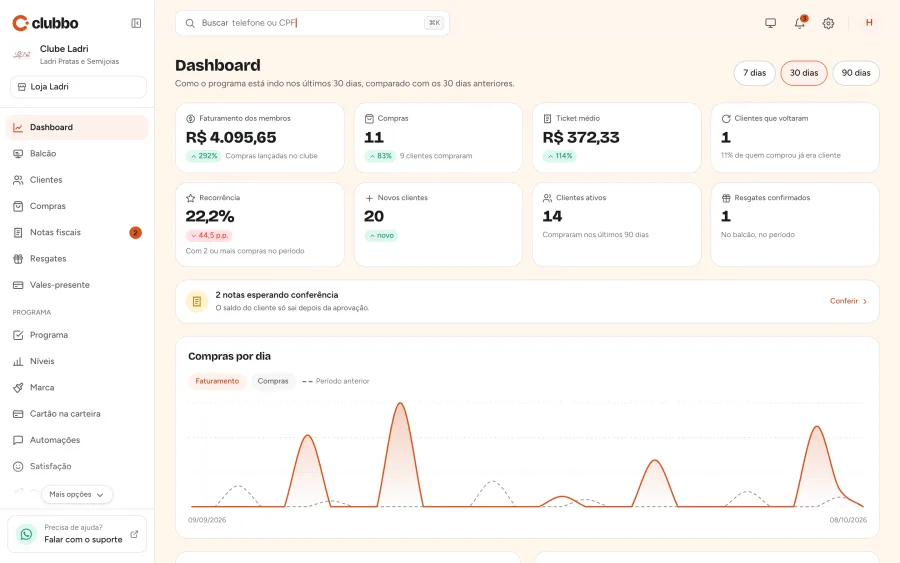Click the Clientes ativos people icon
The height and width of the screenshot is (563, 900).
pyautogui.click(x=548, y=198)
